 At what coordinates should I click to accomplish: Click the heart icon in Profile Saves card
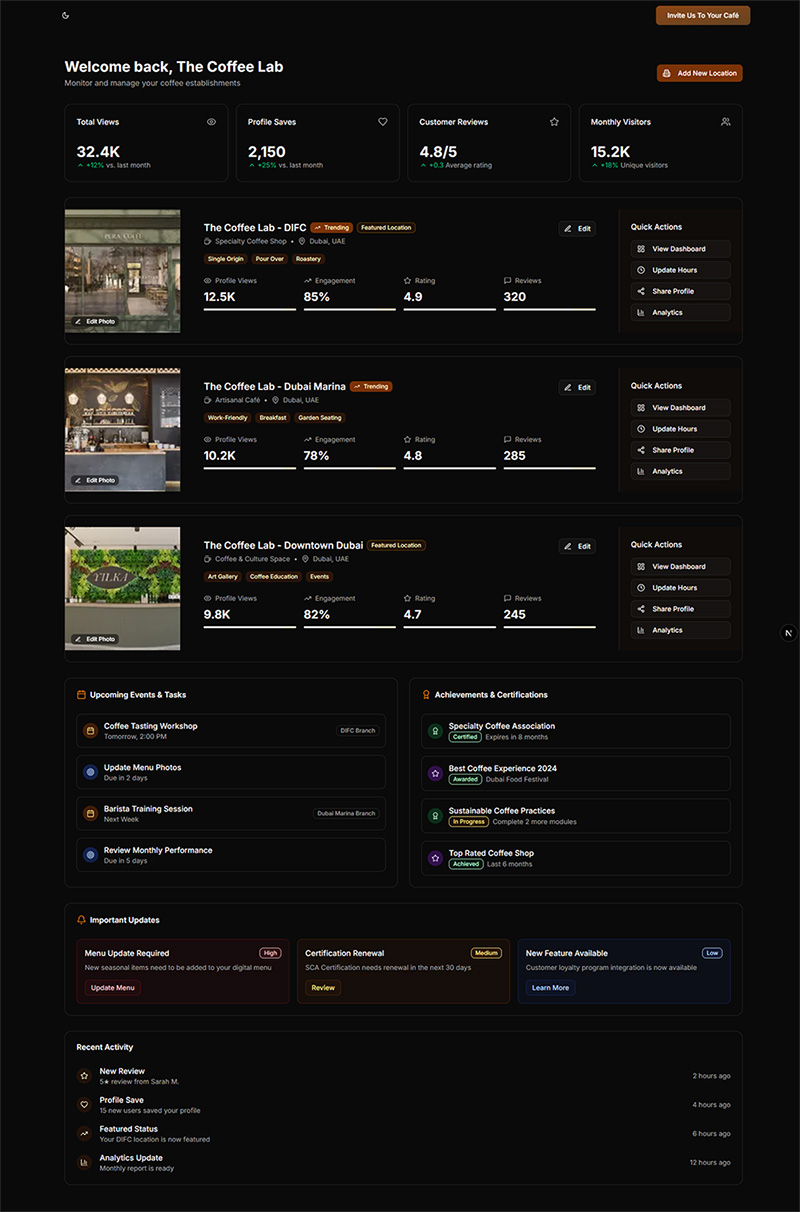[383, 122]
